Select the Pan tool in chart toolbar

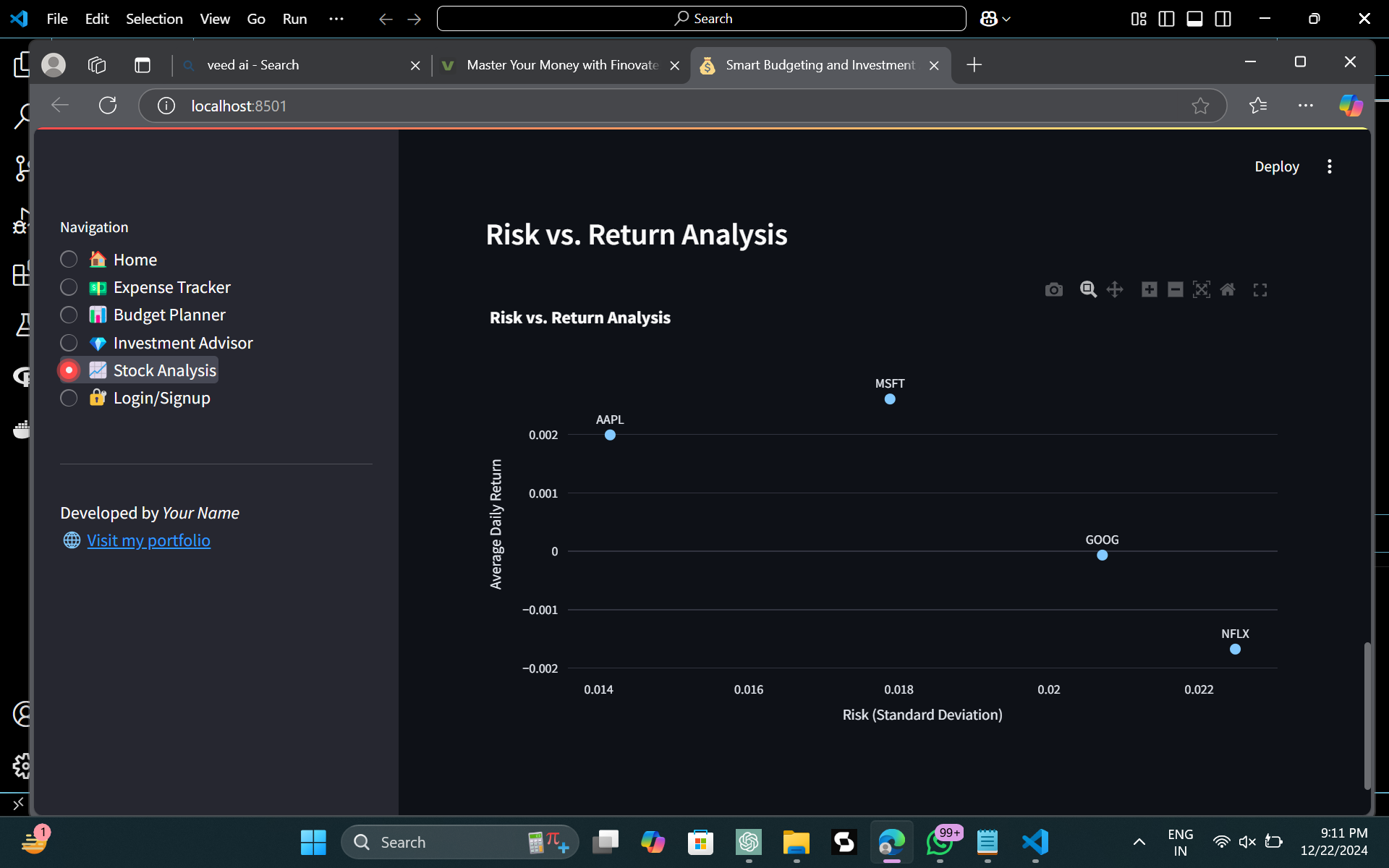coord(1115,290)
